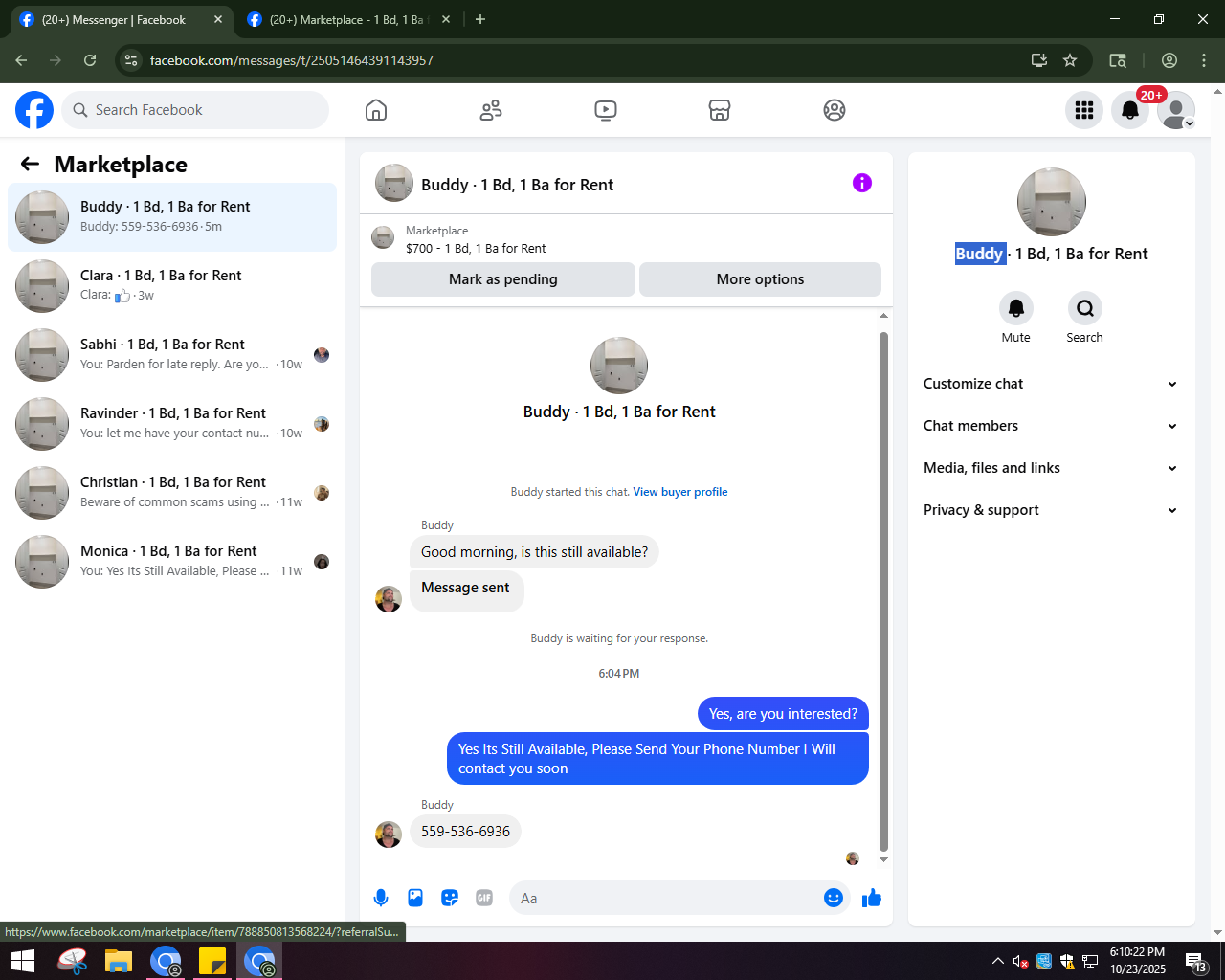Open Clara conversation in list
The height and width of the screenshot is (980, 1225).
point(172,286)
